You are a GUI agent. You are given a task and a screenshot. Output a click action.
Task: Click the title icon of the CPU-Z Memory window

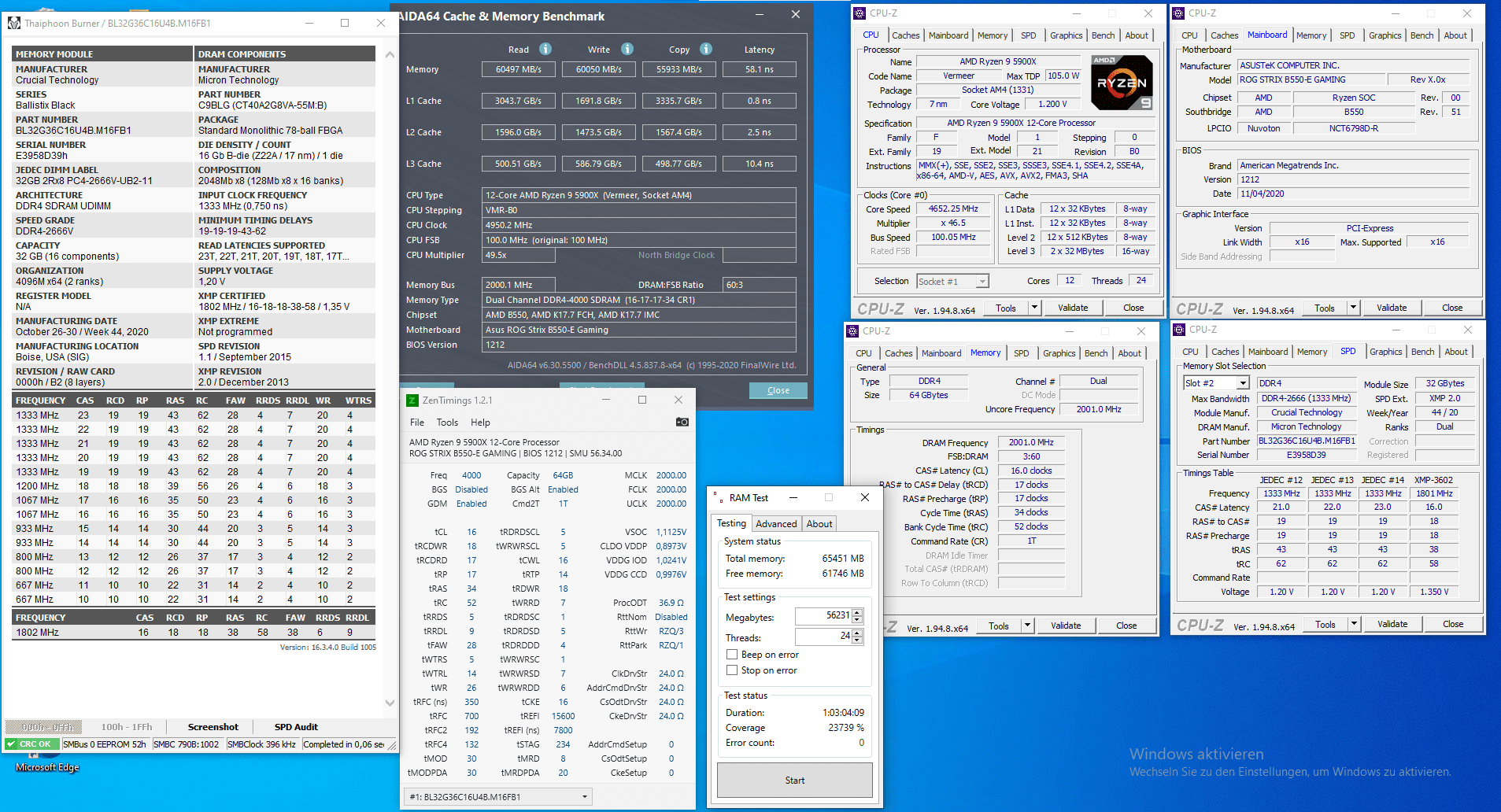pyautogui.click(x=852, y=331)
